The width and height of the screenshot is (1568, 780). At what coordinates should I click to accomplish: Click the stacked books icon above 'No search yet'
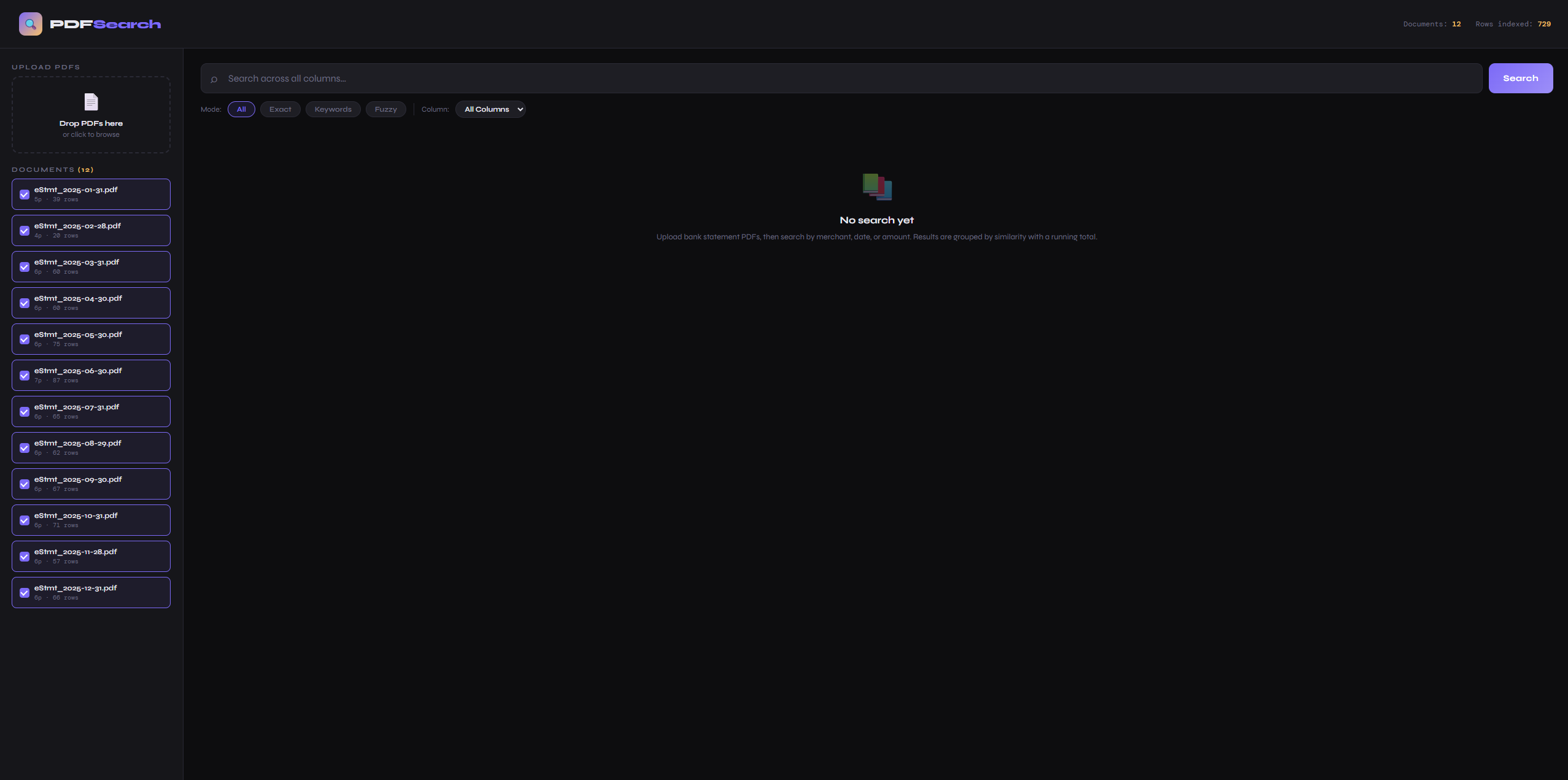click(877, 187)
